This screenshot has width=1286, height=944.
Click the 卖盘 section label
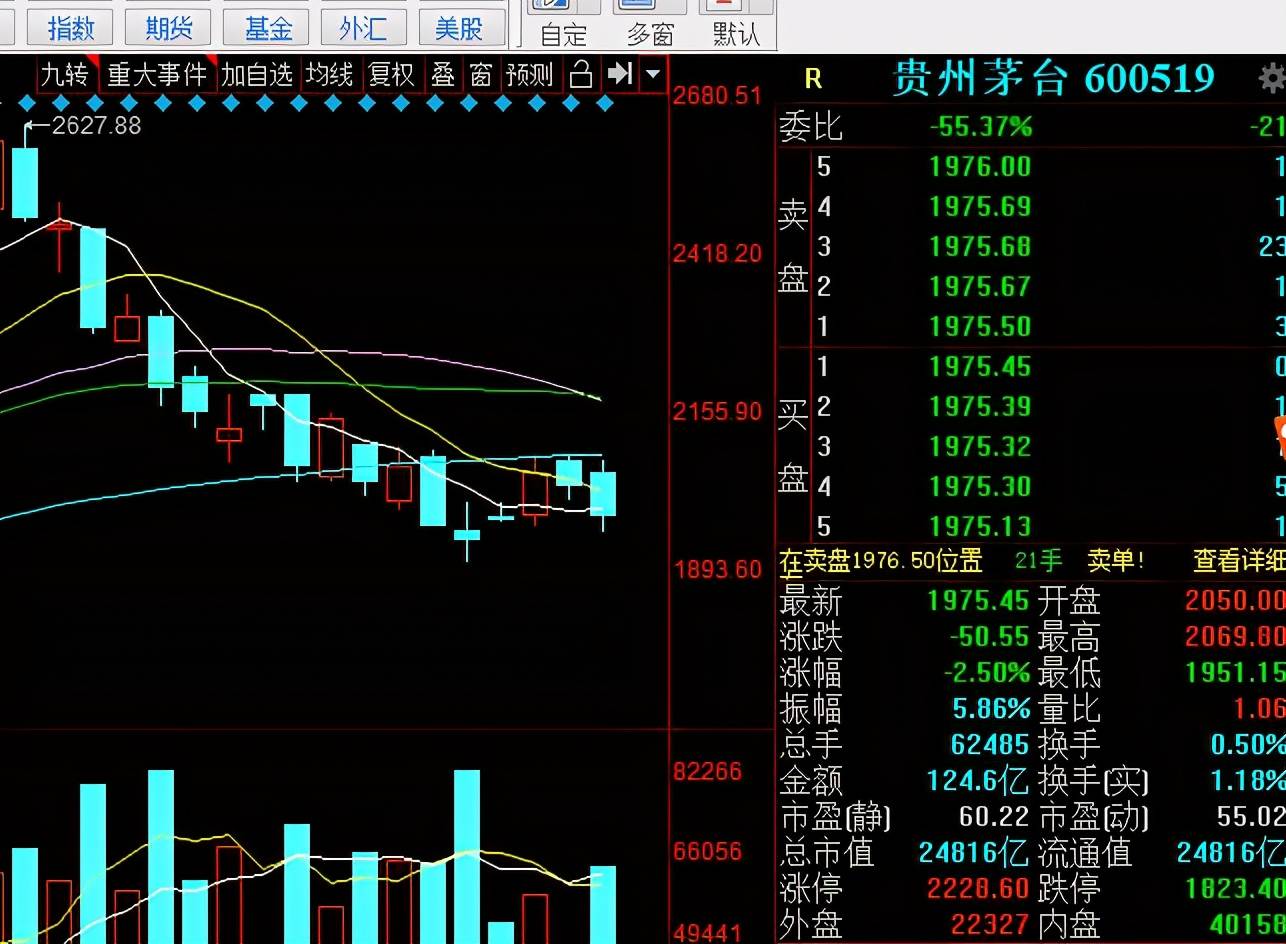[793, 247]
